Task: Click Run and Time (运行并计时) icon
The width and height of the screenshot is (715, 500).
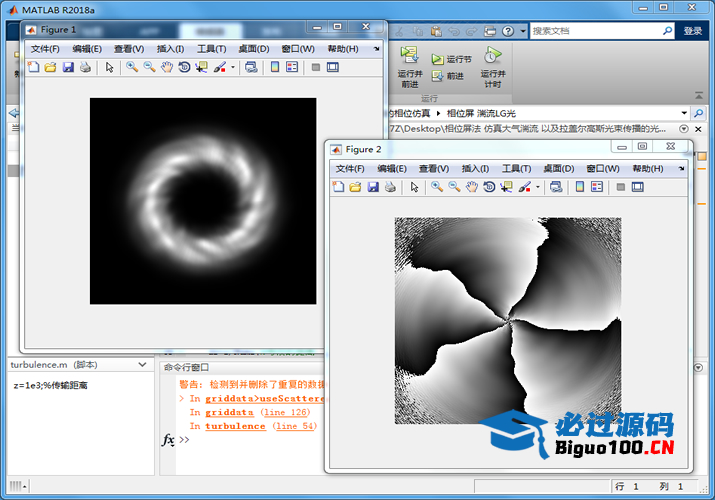Action: pos(491,56)
